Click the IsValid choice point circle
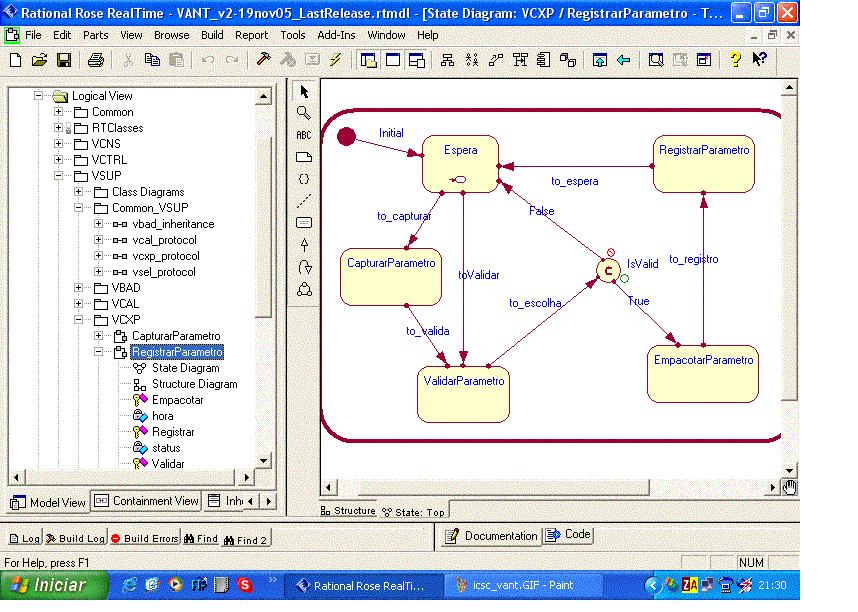858x612 pixels. click(x=608, y=270)
